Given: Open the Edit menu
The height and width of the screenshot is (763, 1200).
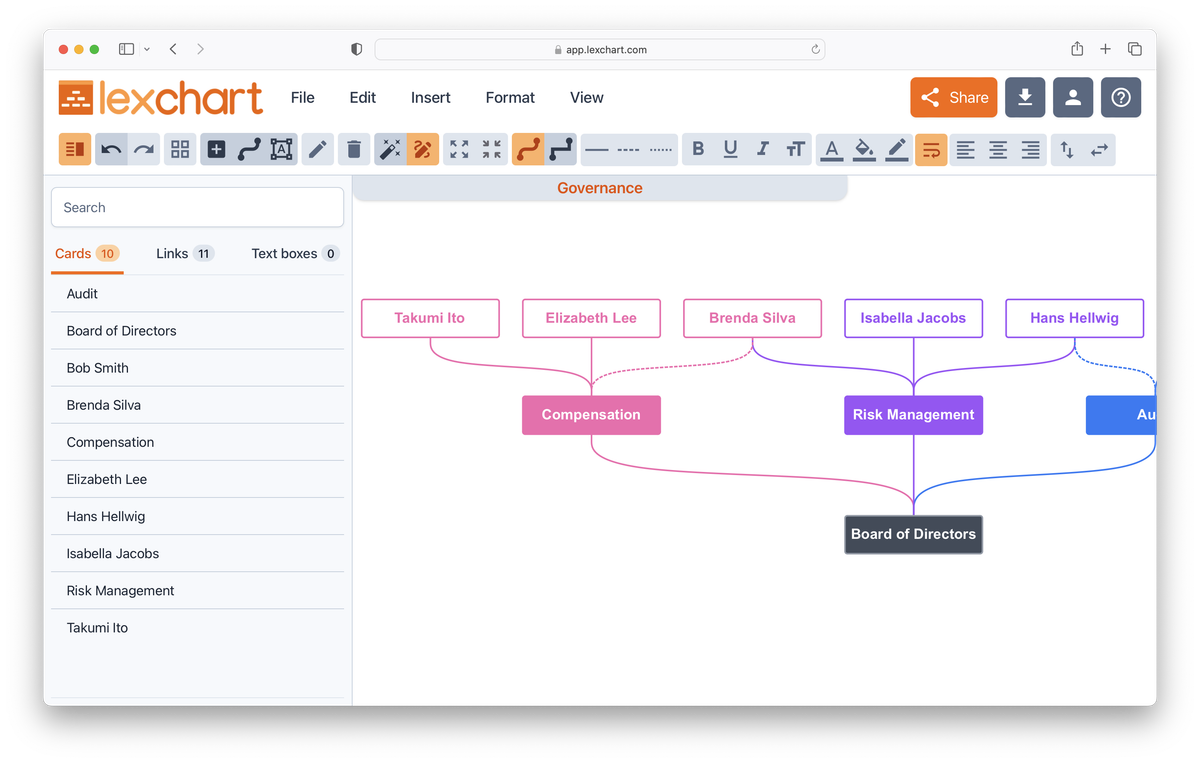Looking at the screenshot, I should [363, 97].
